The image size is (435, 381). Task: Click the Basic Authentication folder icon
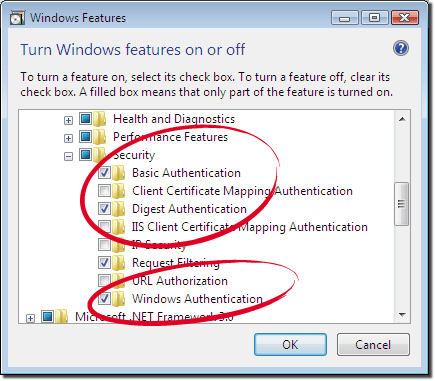tap(118, 173)
